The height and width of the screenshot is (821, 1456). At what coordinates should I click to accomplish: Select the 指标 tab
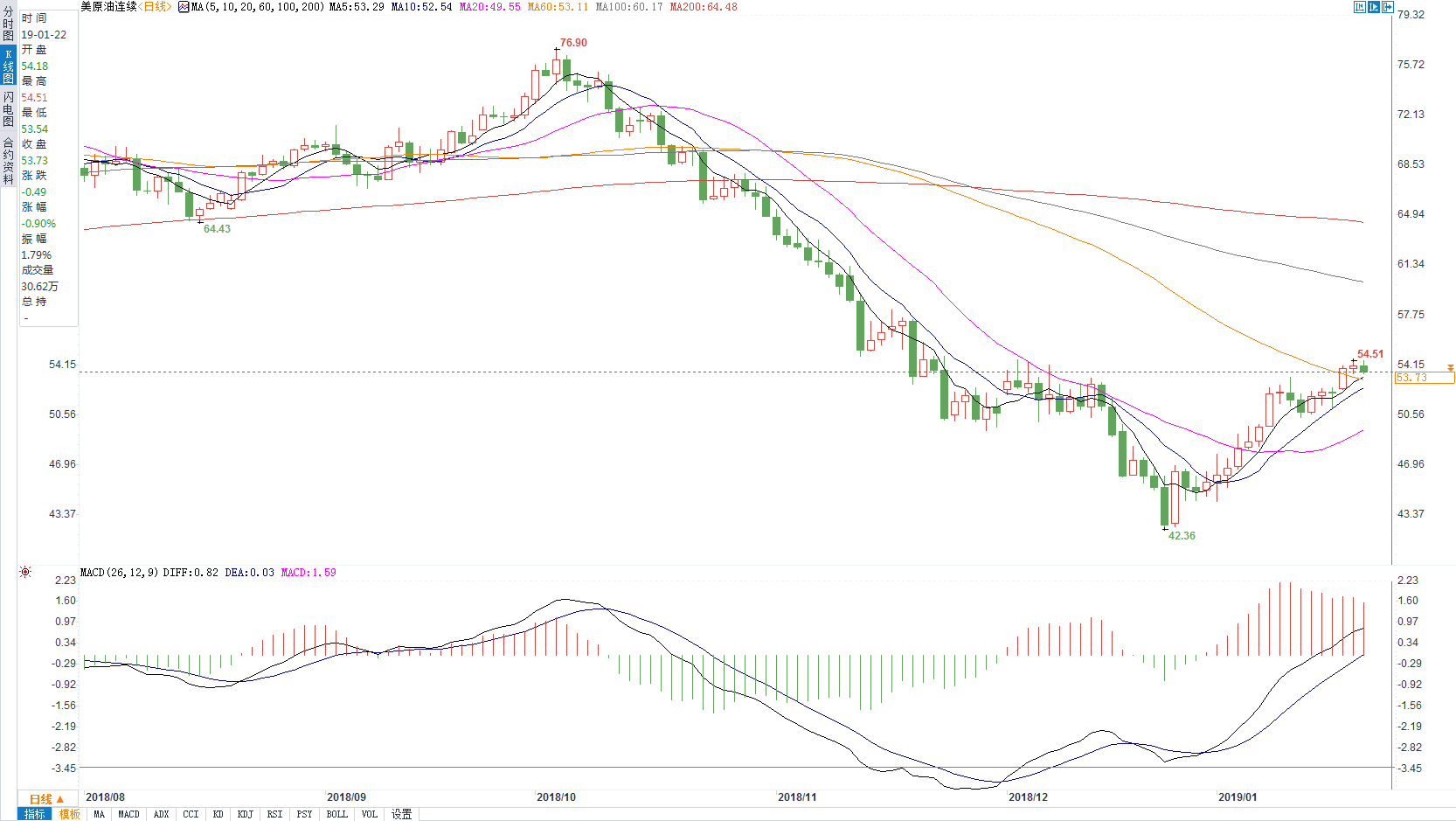pyautogui.click(x=35, y=814)
